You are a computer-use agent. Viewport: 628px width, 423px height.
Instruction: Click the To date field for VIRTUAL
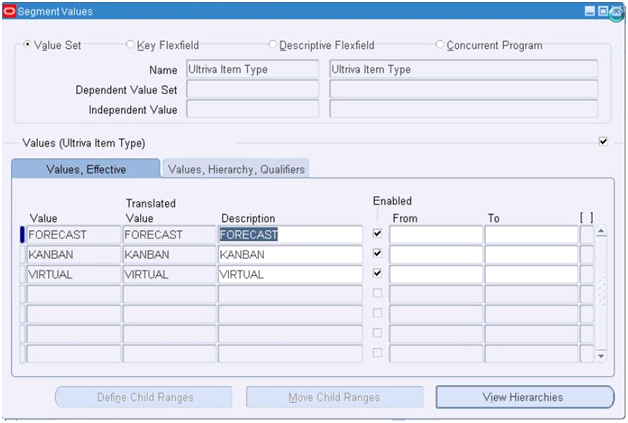pyautogui.click(x=531, y=275)
